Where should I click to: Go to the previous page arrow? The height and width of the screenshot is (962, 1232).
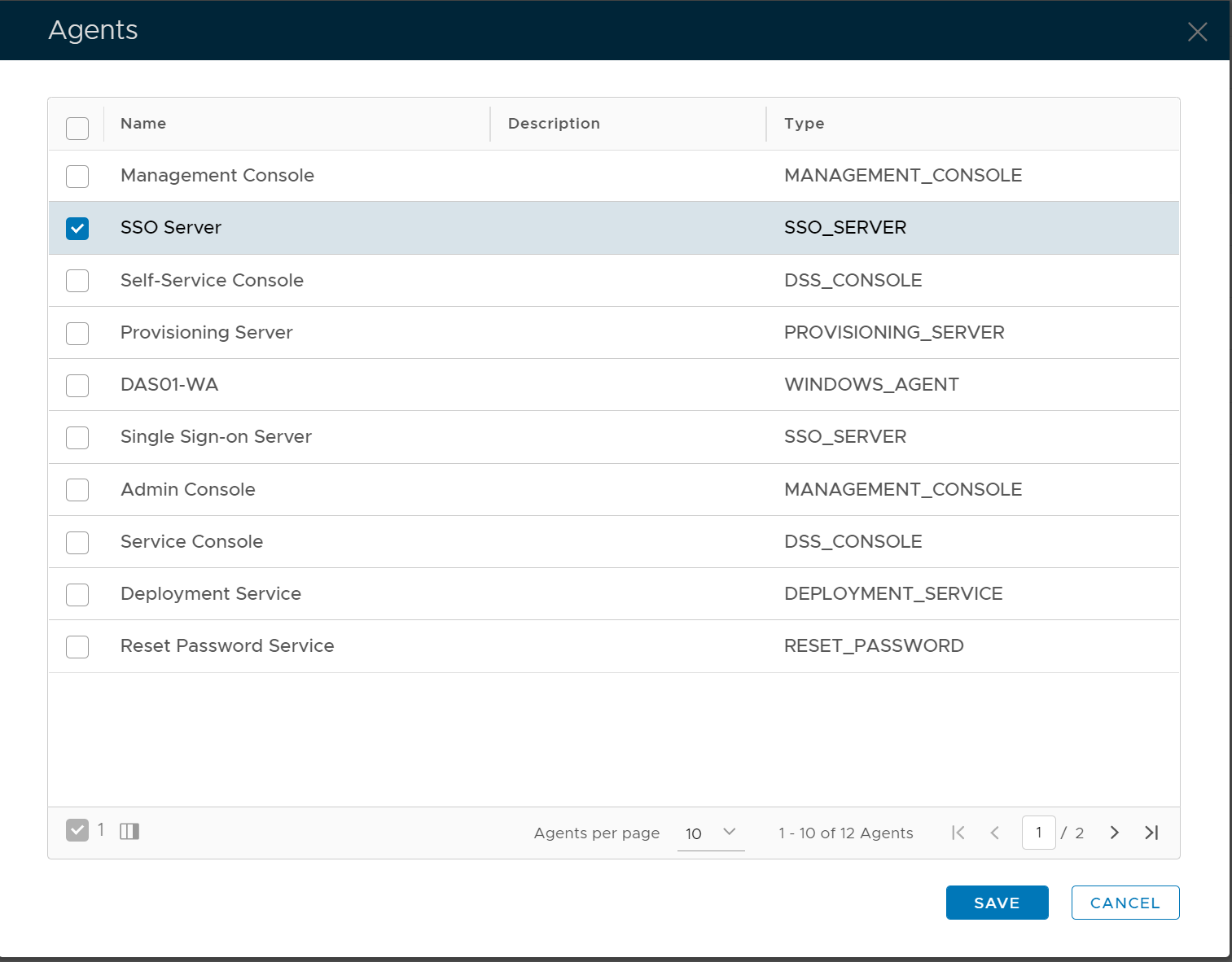coord(994,833)
